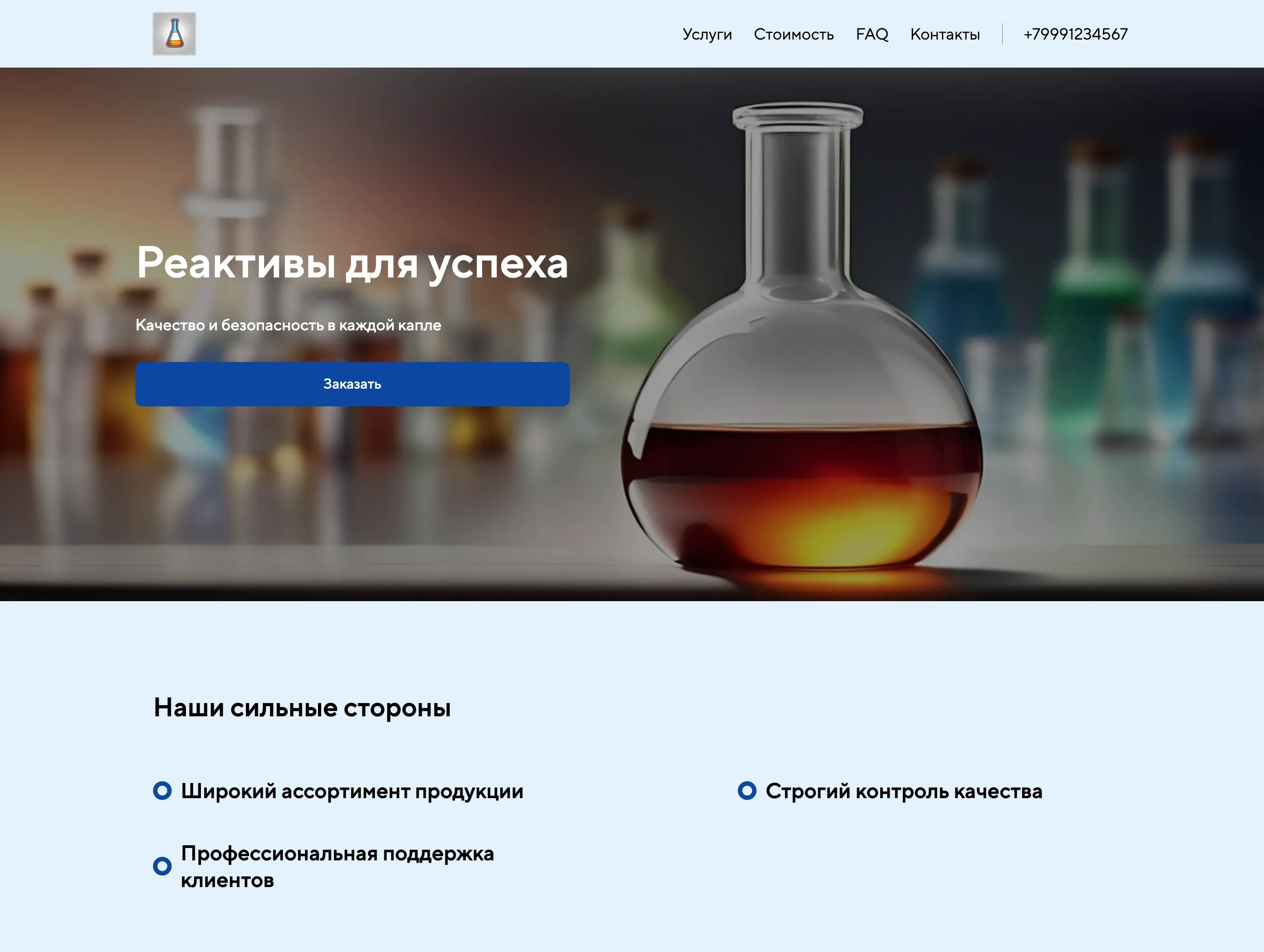
Task: Call the +79991234567 phone link
Action: click(x=1075, y=34)
